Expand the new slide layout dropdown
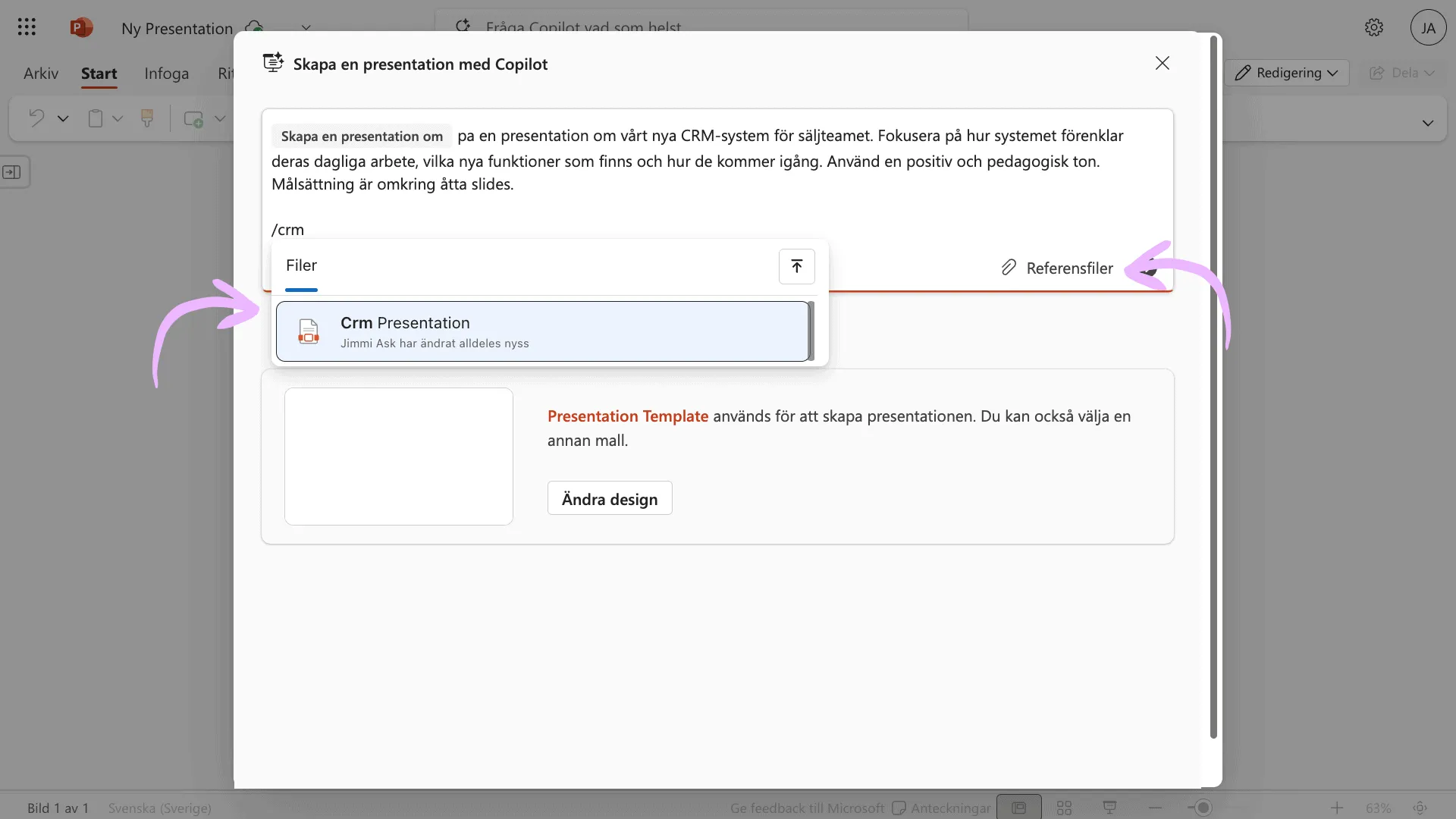This screenshot has height=819, width=1456. 220,118
